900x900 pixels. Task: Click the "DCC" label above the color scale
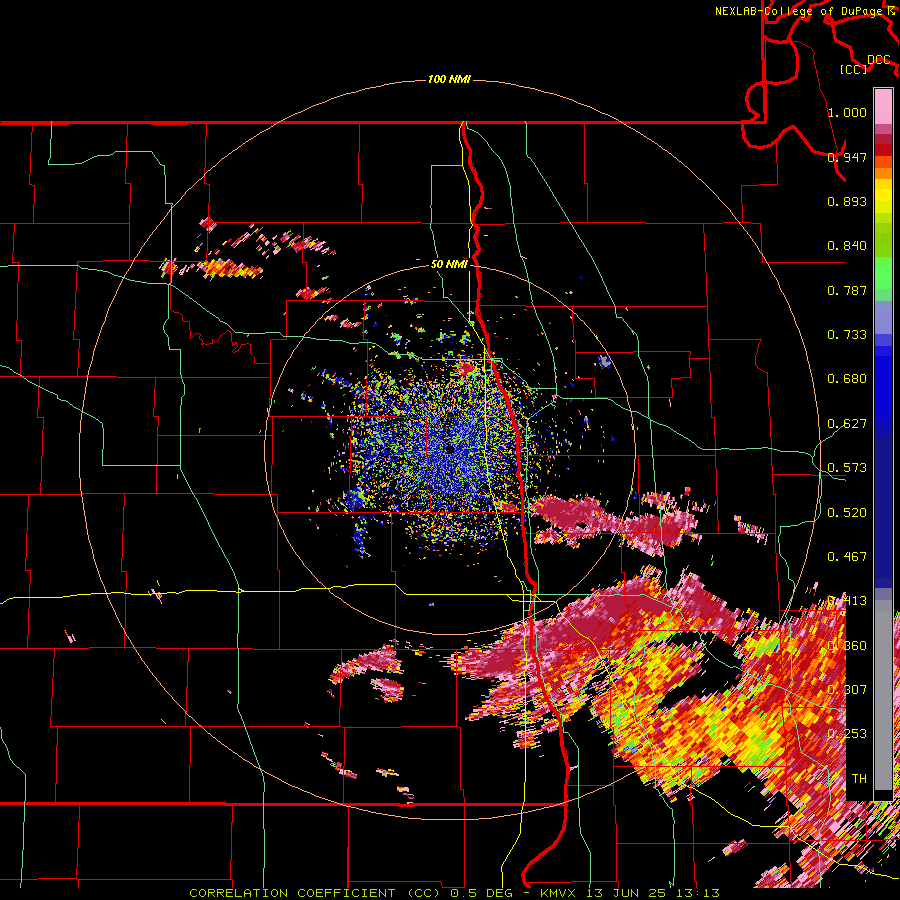[878, 60]
